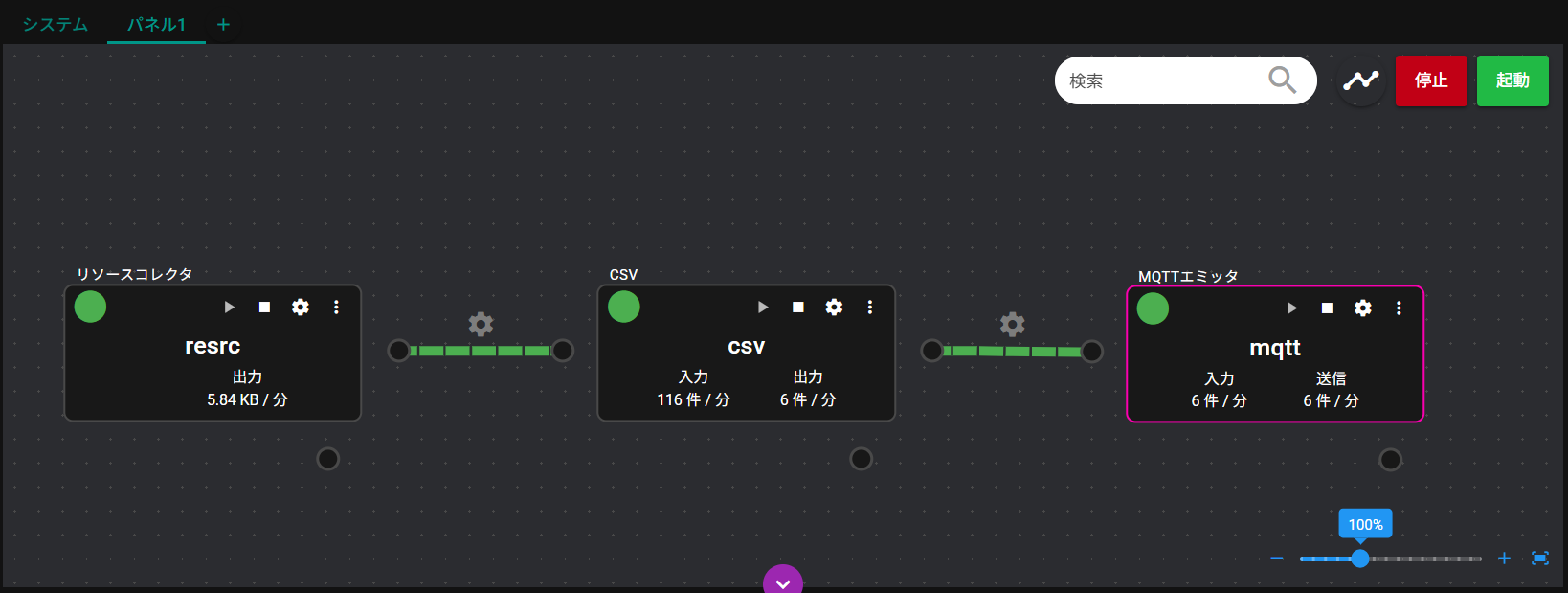Click the play icon on resrc node
Viewport: 1568px width, 593px height.
pos(229,308)
